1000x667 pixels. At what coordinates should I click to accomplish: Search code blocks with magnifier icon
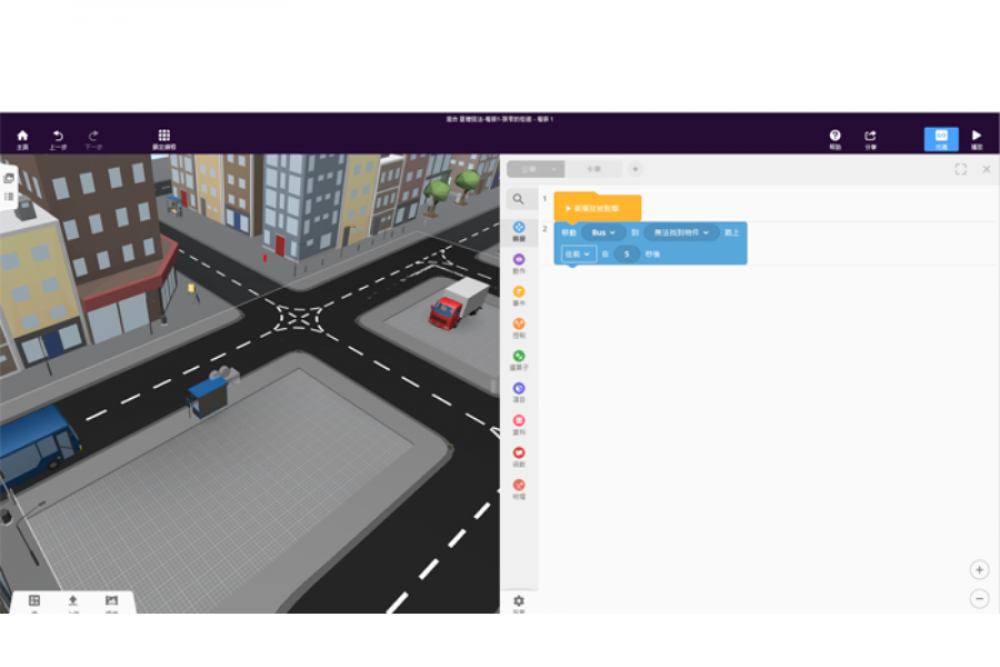point(518,199)
